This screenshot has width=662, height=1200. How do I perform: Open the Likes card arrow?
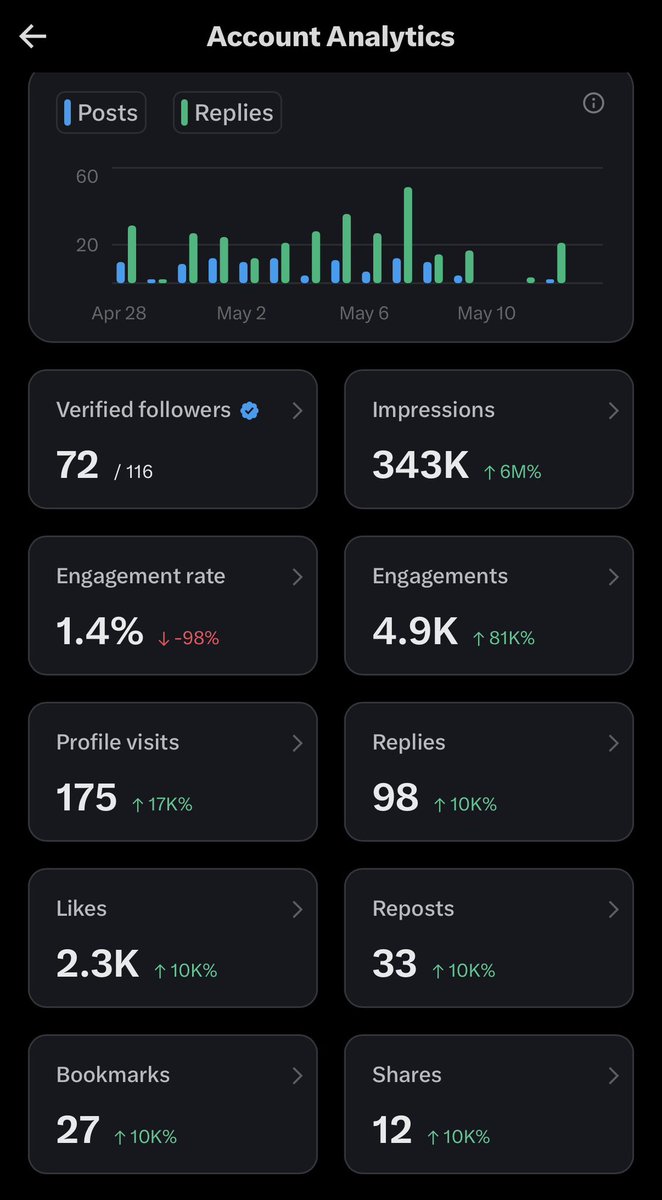click(297, 909)
